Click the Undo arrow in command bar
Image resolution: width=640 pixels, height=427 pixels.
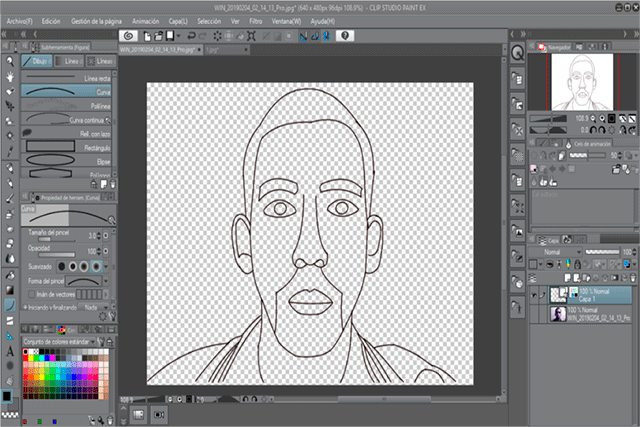191,36
